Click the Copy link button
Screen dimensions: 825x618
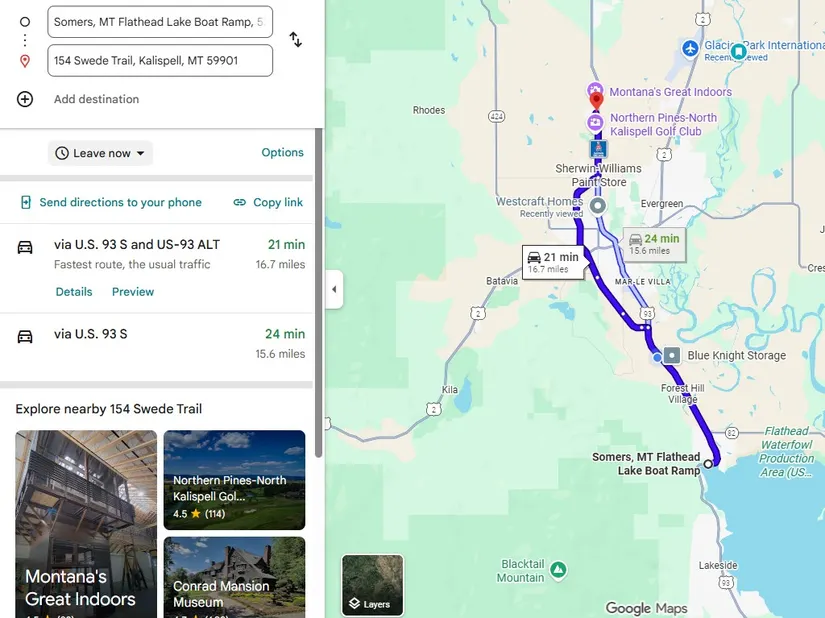pyautogui.click(x=268, y=202)
